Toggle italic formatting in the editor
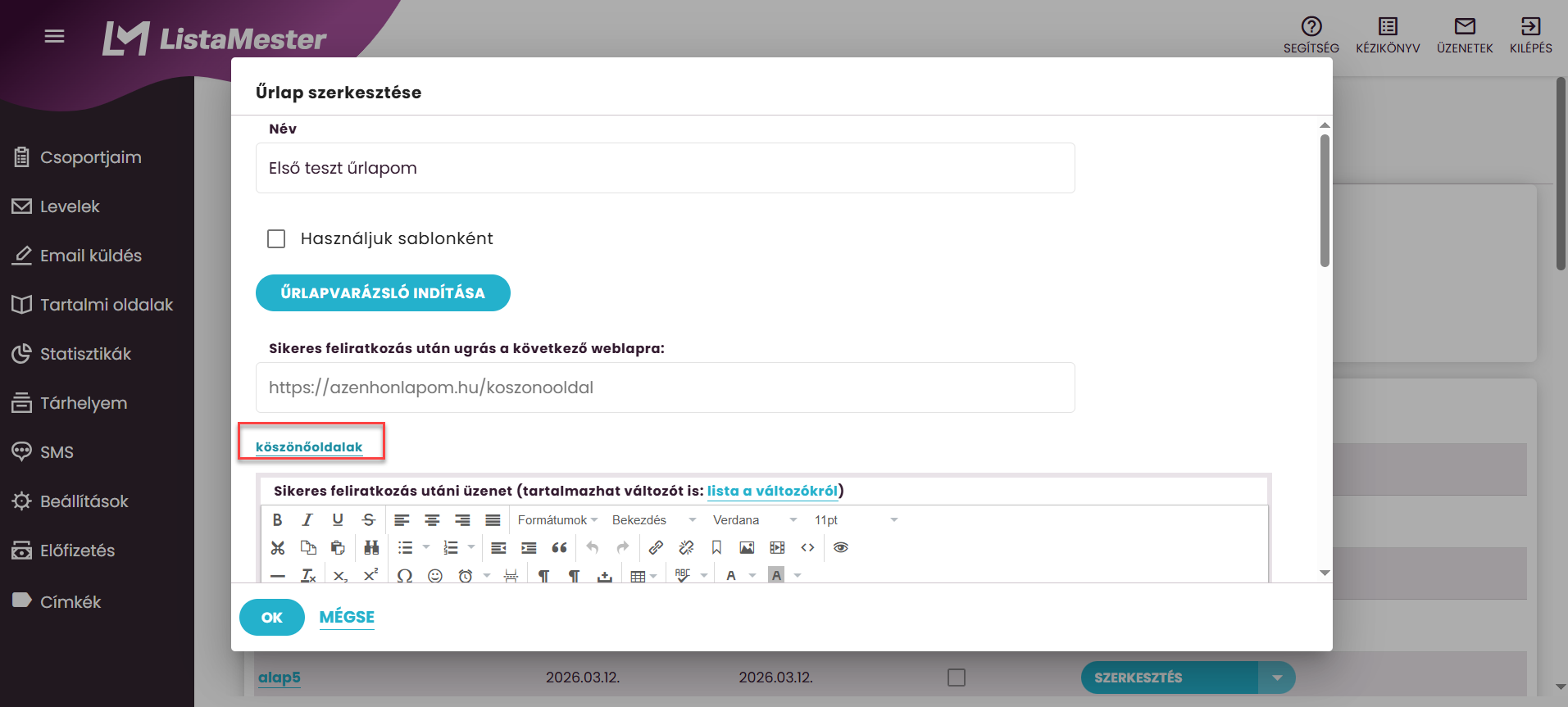Screen dimensions: 1568x707 [x=307, y=520]
